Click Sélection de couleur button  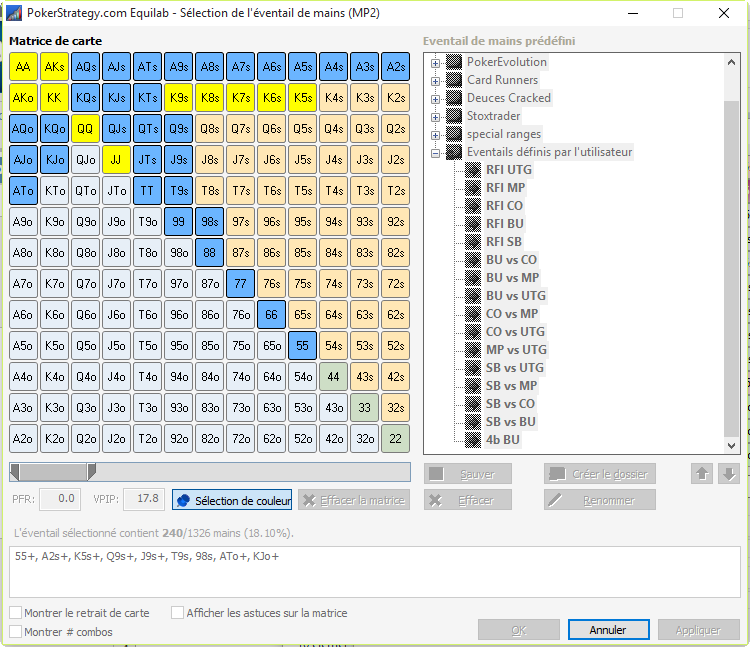pyautogui.click(x=232, y=500)
